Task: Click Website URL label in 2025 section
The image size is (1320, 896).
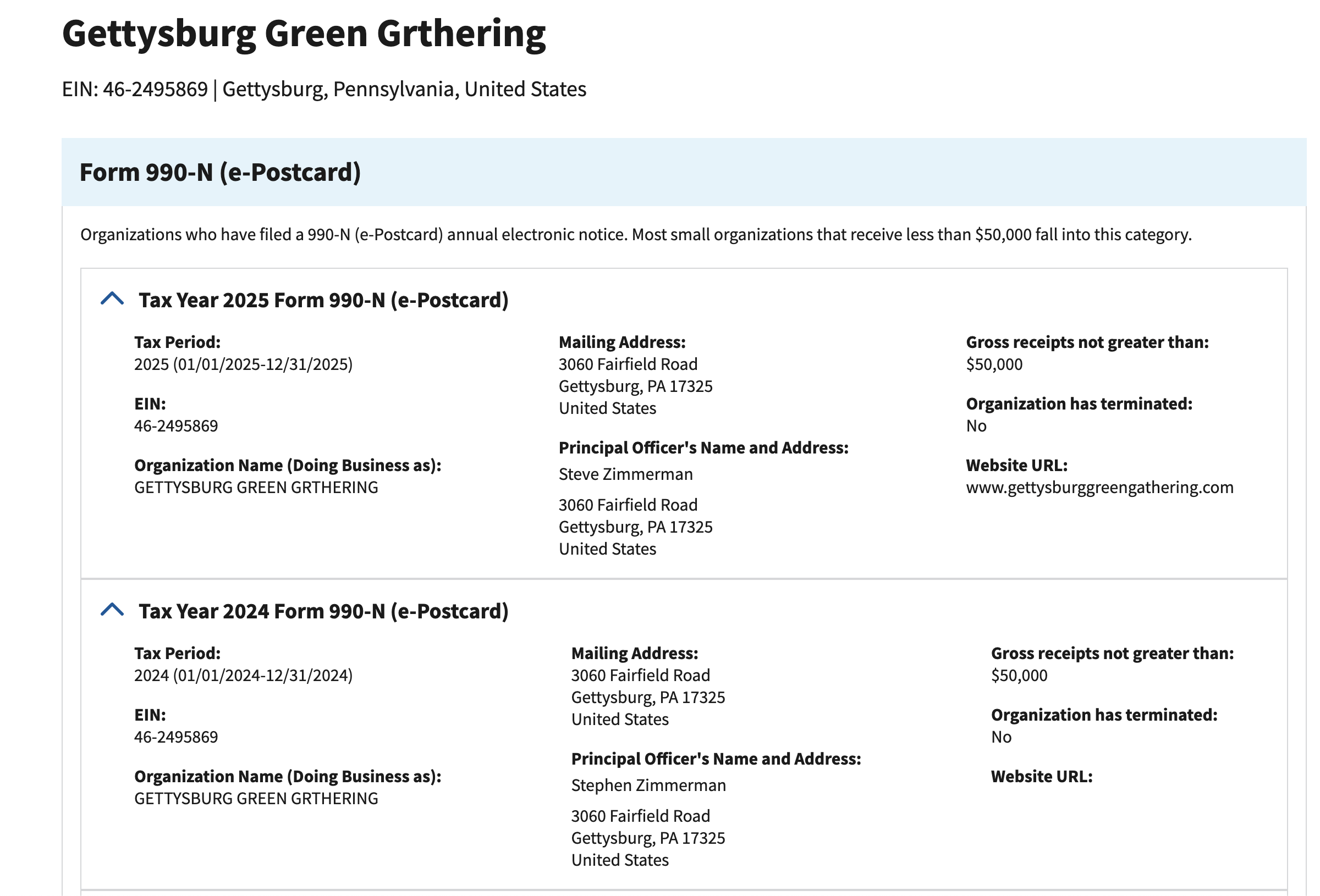Action: (1016, 465)
